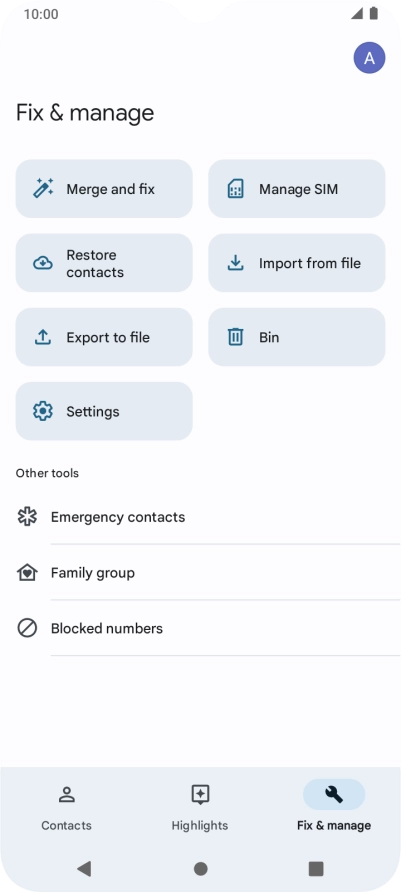This screenshot has height=892, width=401.
Task: Tap the cloud restore icon
Action: click(43, 263)
